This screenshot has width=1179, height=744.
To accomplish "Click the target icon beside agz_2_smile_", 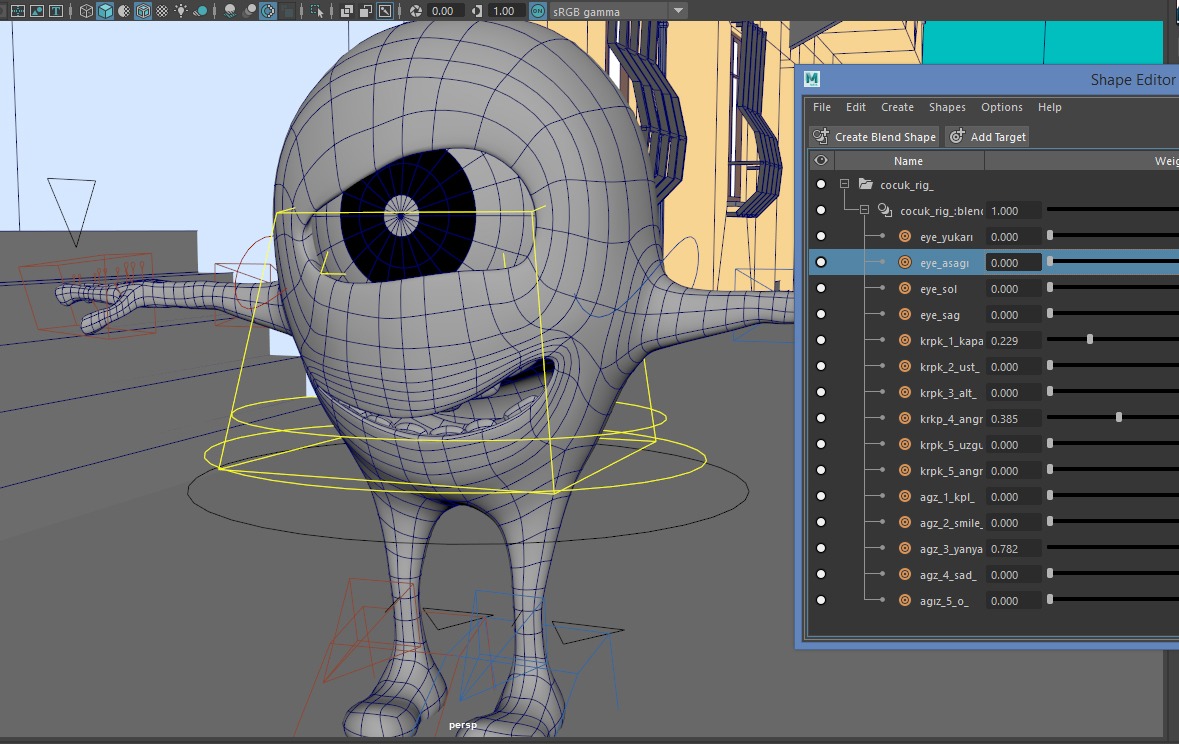I will click(x=904, y=523).
